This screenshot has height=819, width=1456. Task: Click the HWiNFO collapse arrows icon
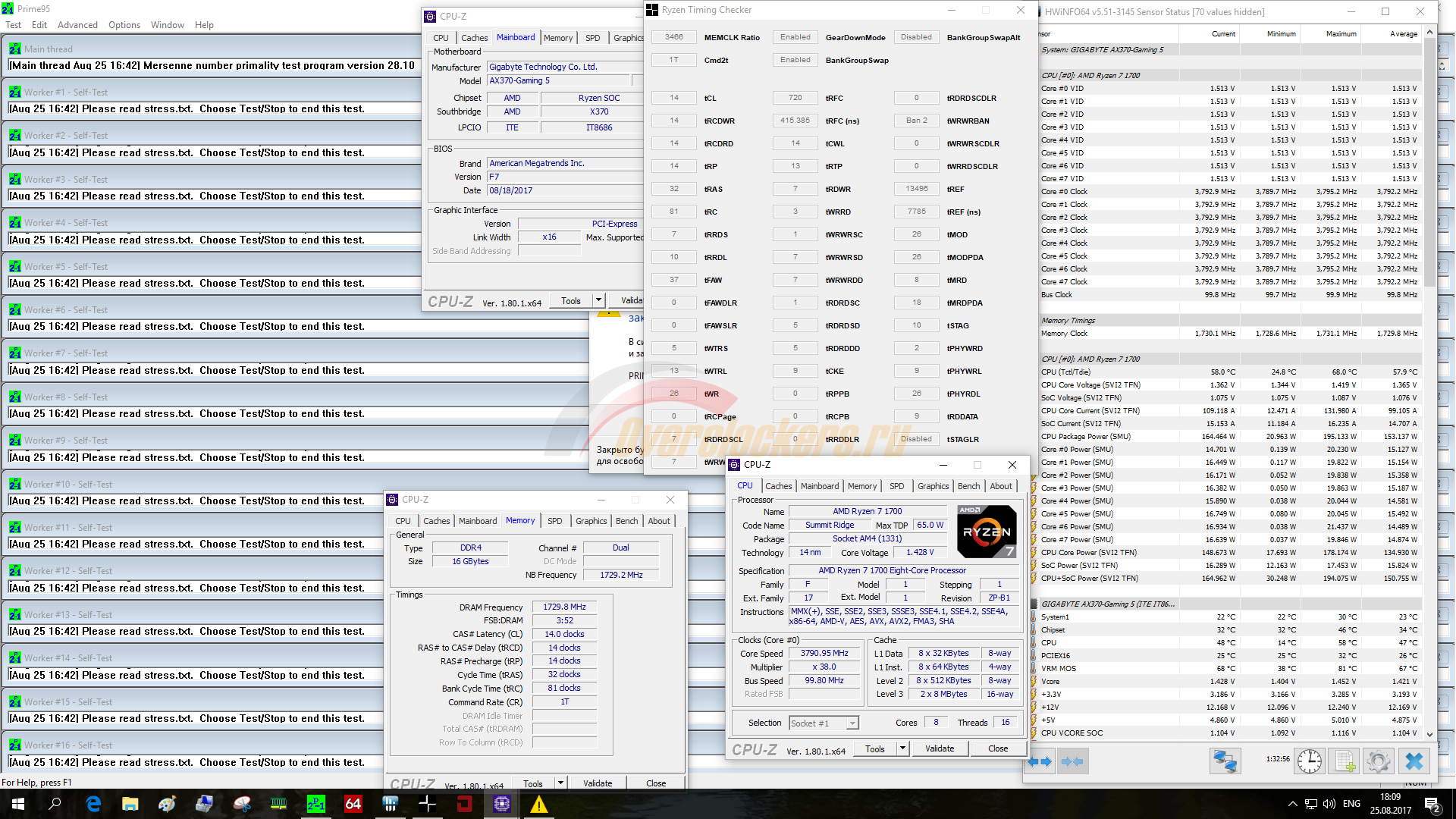pyautogui.click(x=1072, y=761)
